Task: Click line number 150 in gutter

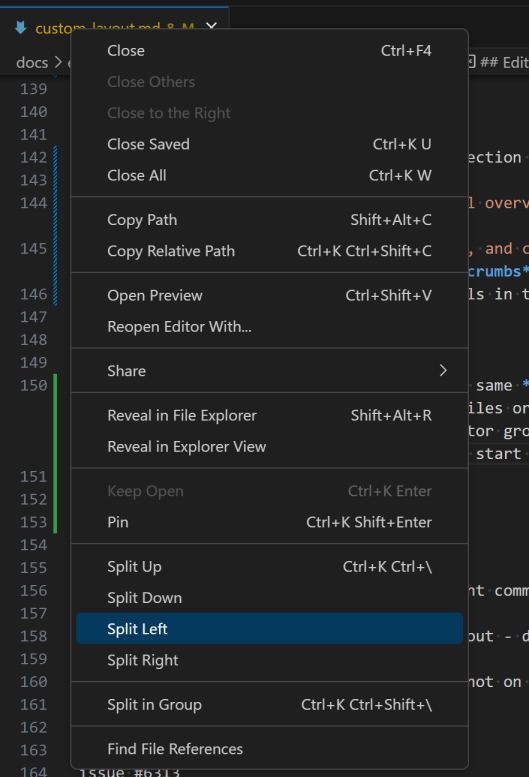Action: (34, 386)
